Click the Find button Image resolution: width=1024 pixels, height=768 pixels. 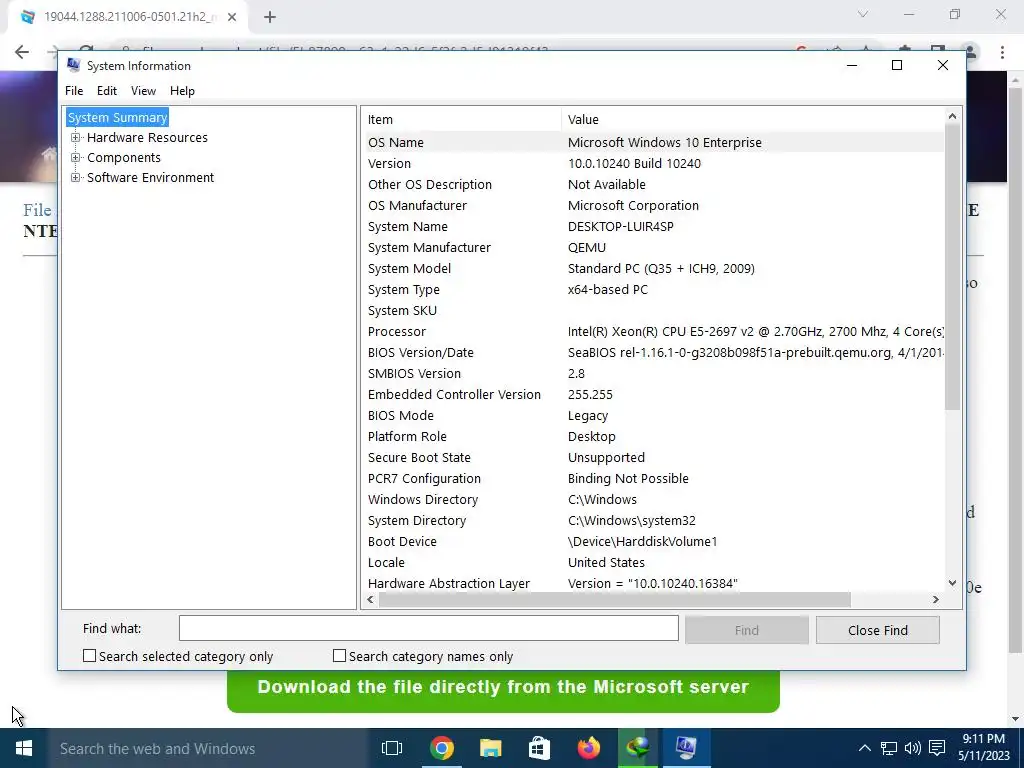pos(746,630)
